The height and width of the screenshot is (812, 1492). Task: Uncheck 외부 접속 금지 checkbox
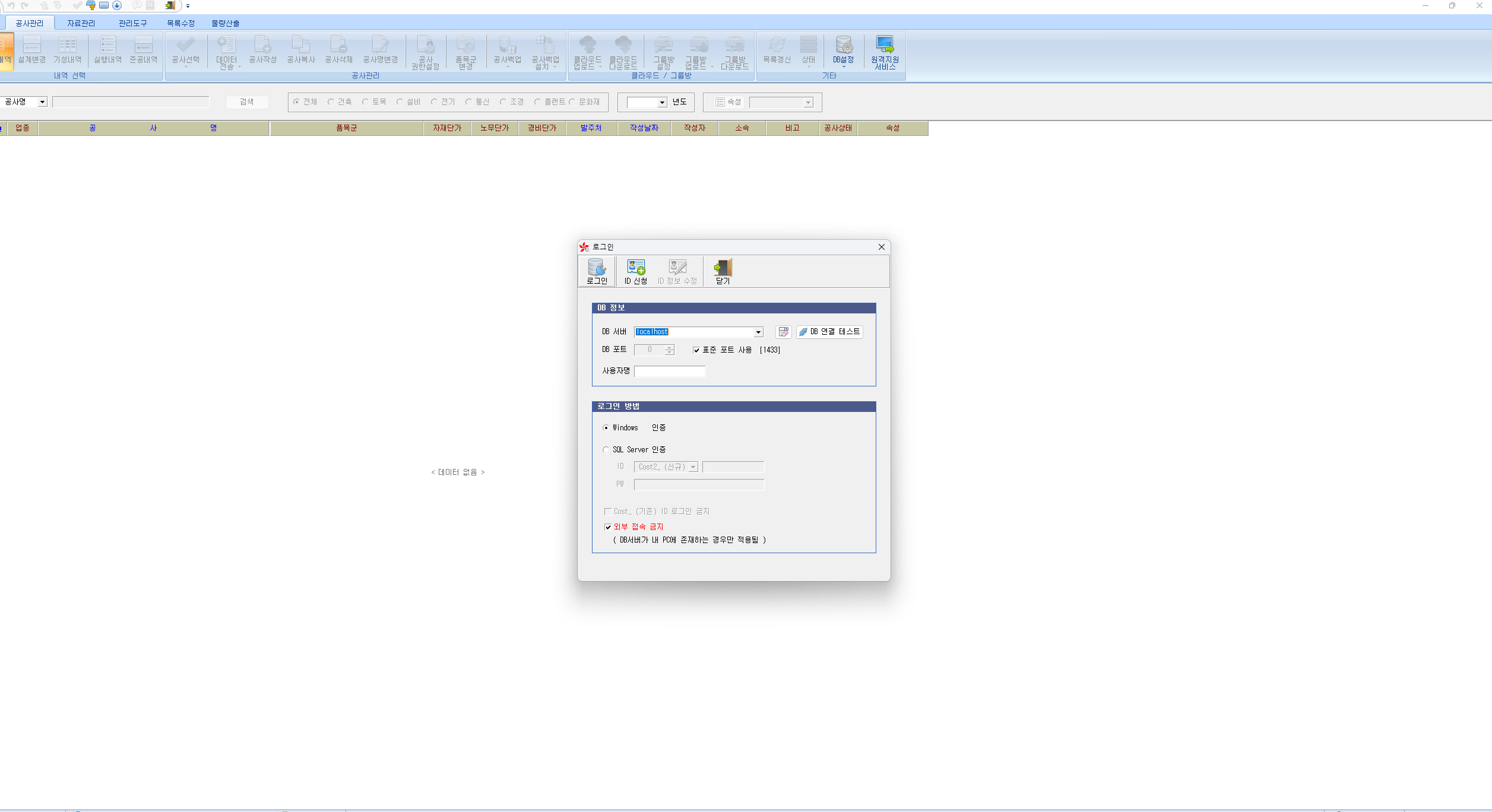[x=608, y=527]
